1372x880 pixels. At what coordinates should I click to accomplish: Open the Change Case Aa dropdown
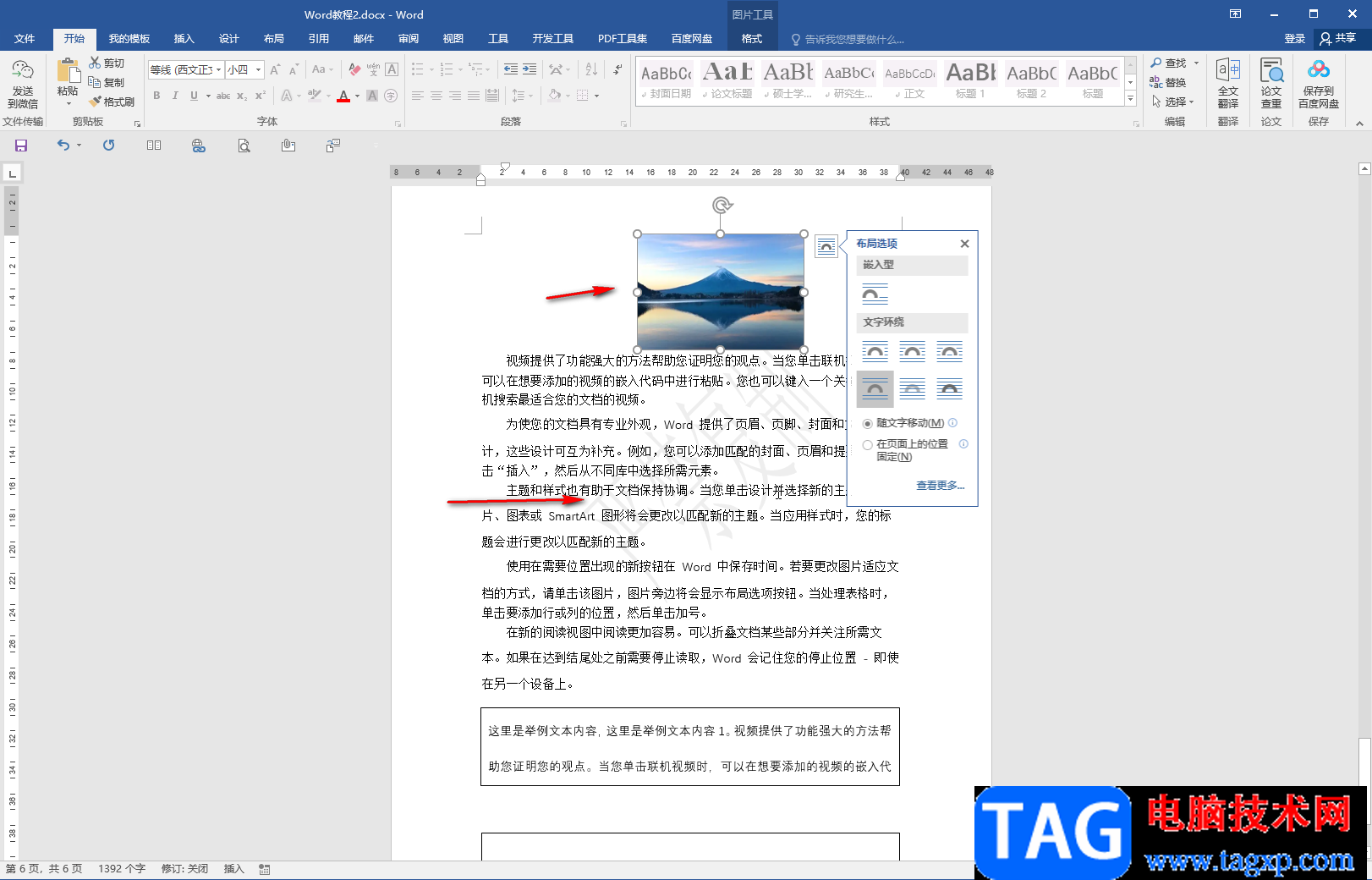(x=322, y=69)
